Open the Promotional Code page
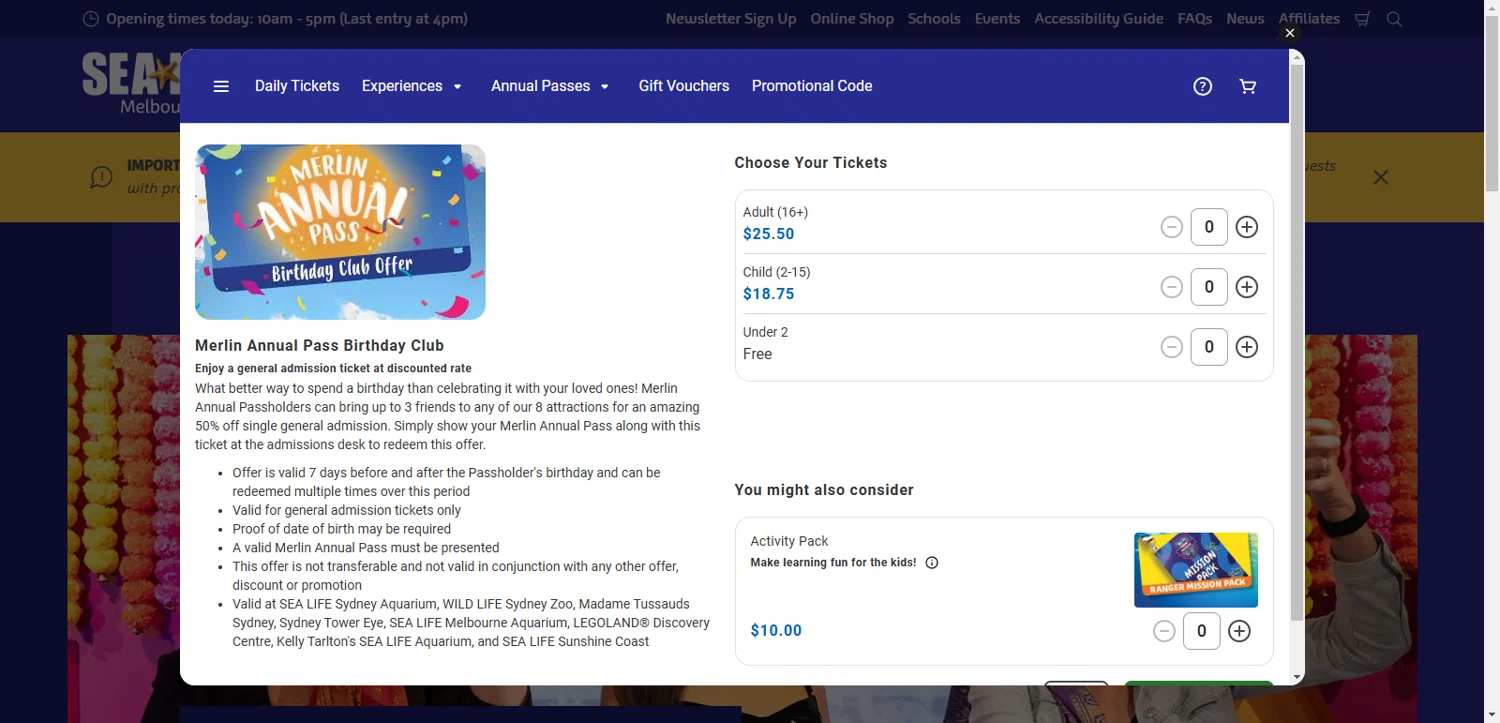1500x723 pixels. [812, 86]
